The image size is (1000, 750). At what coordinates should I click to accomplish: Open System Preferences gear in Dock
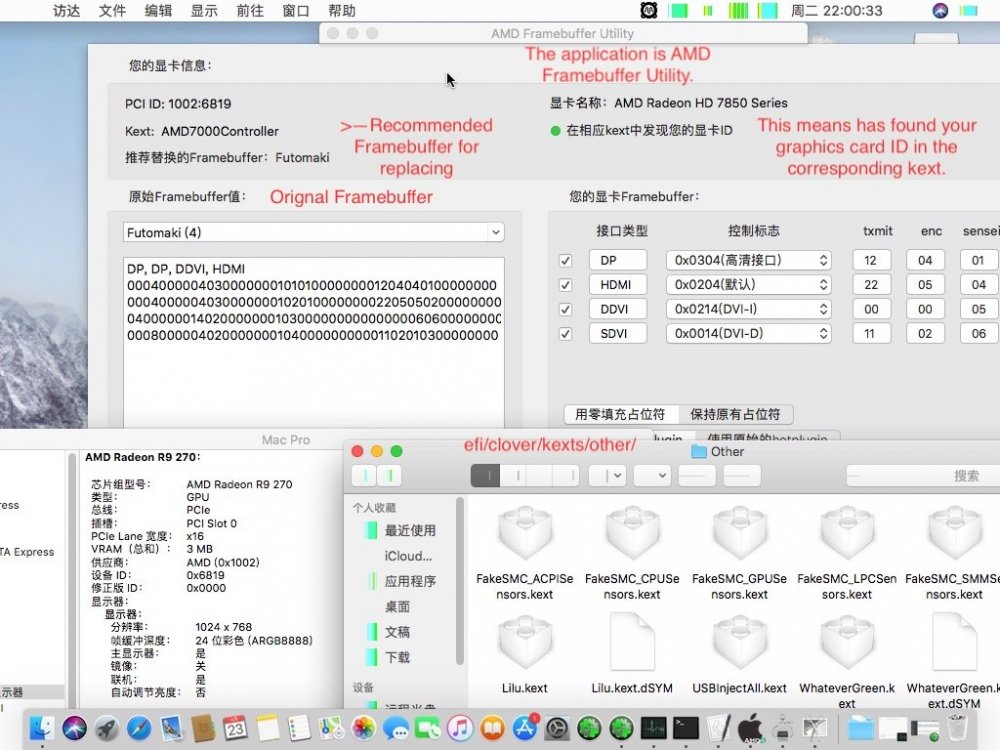(557, 727)
